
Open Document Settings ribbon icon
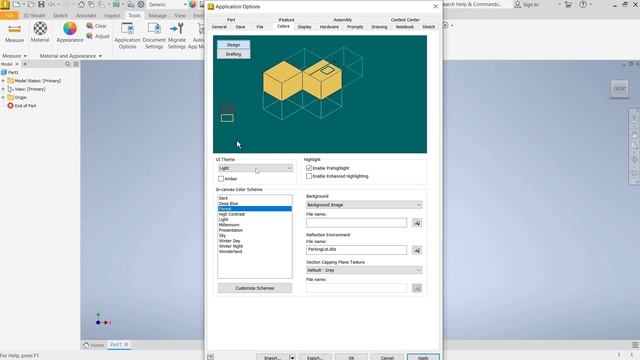[154, 29]
